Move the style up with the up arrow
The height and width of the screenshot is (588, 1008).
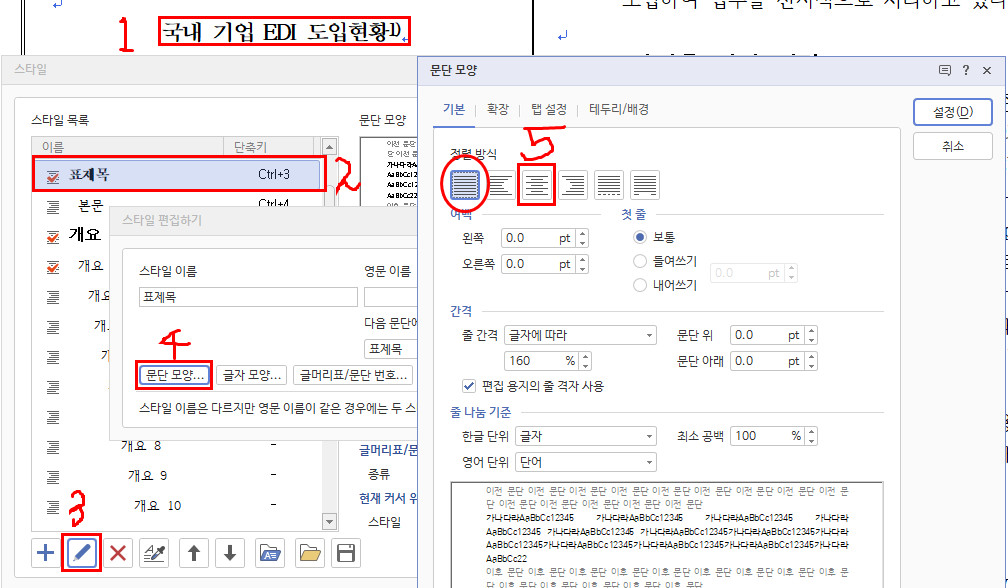[x=194, y=553]
